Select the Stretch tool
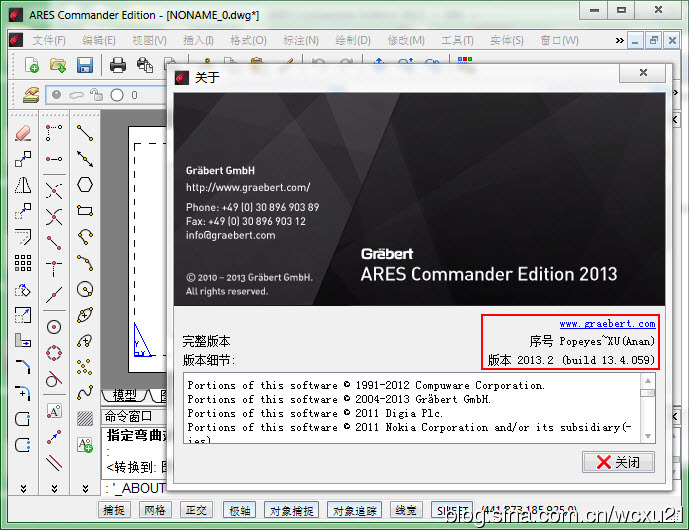 click(23, 341)
